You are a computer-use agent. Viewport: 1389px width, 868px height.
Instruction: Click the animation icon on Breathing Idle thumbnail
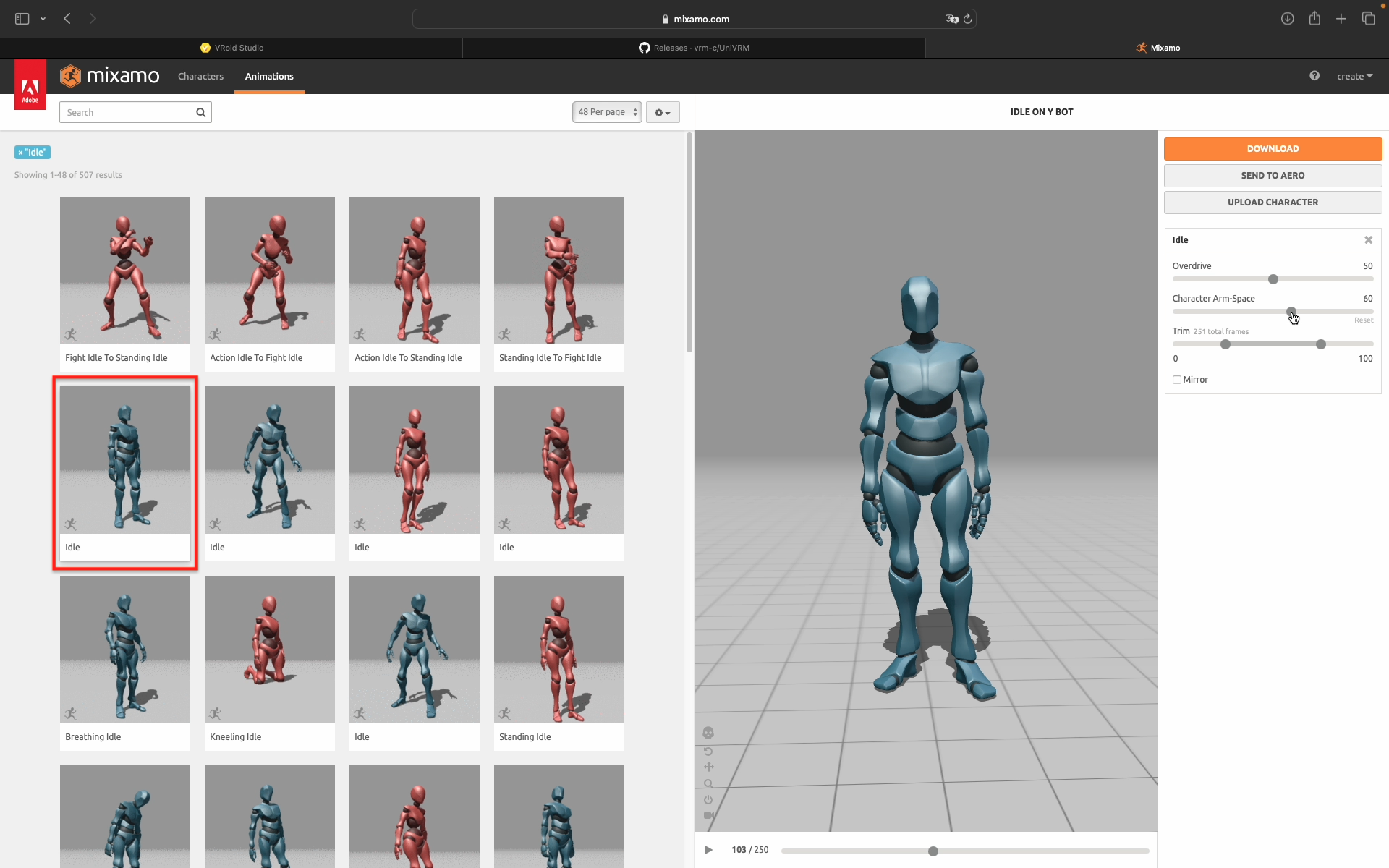click(x=70, y=714)
